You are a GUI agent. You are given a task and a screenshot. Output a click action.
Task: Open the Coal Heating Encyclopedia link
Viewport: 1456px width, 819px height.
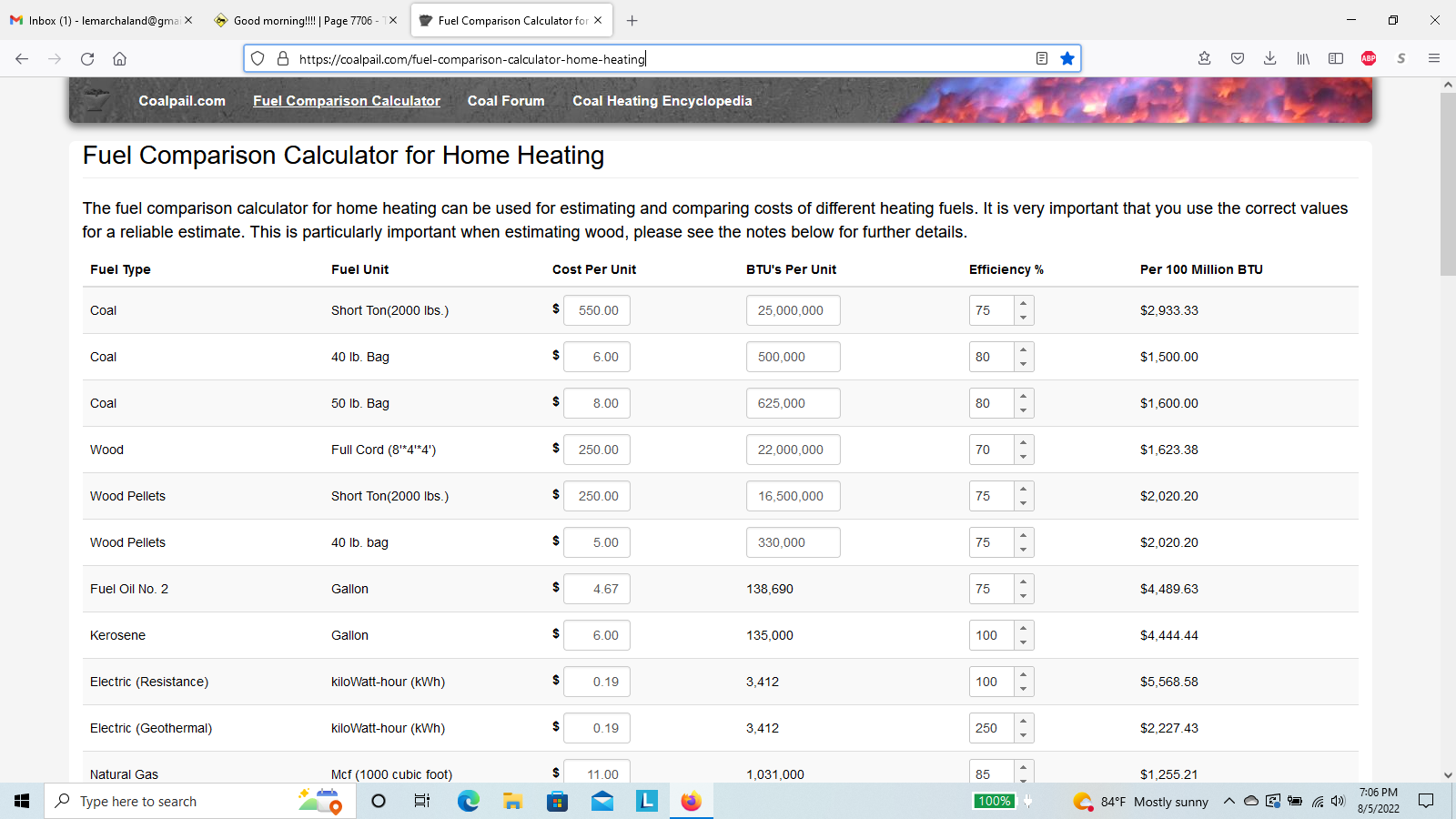662,101
